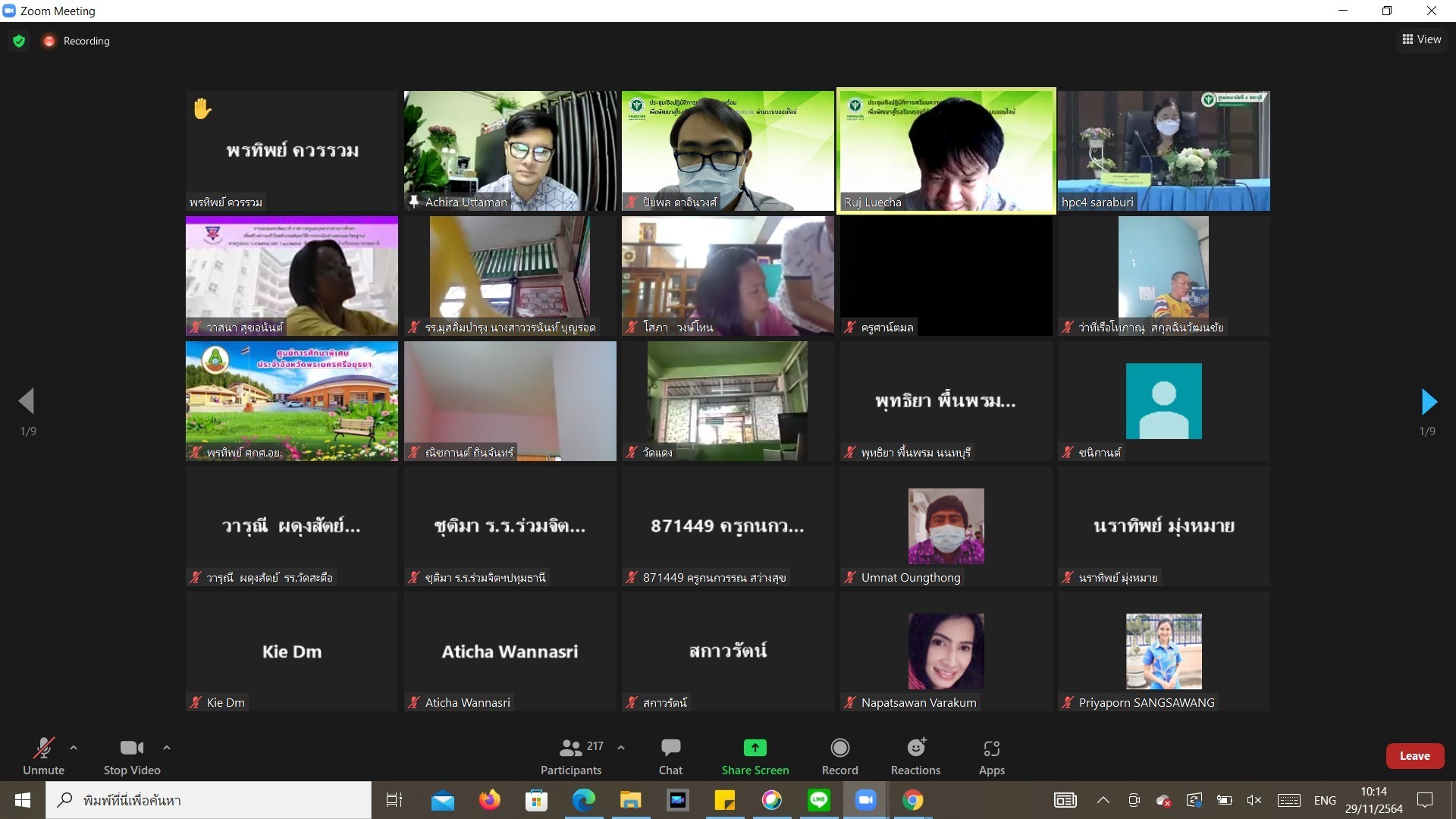Click the battery status tray icon
The image size is (1456, 819).
(x=1224, y=800)
